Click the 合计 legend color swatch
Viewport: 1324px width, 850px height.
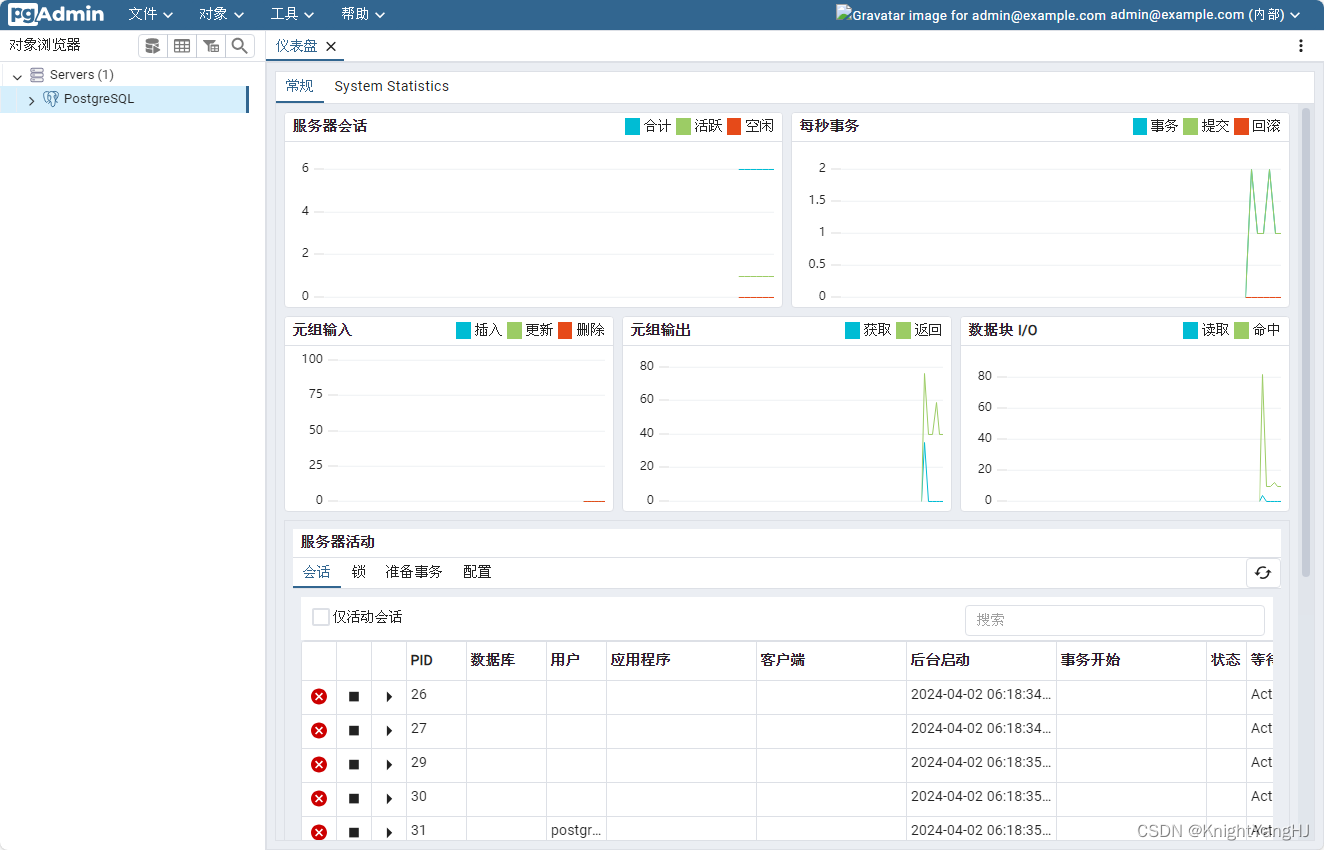click(632, 126)
